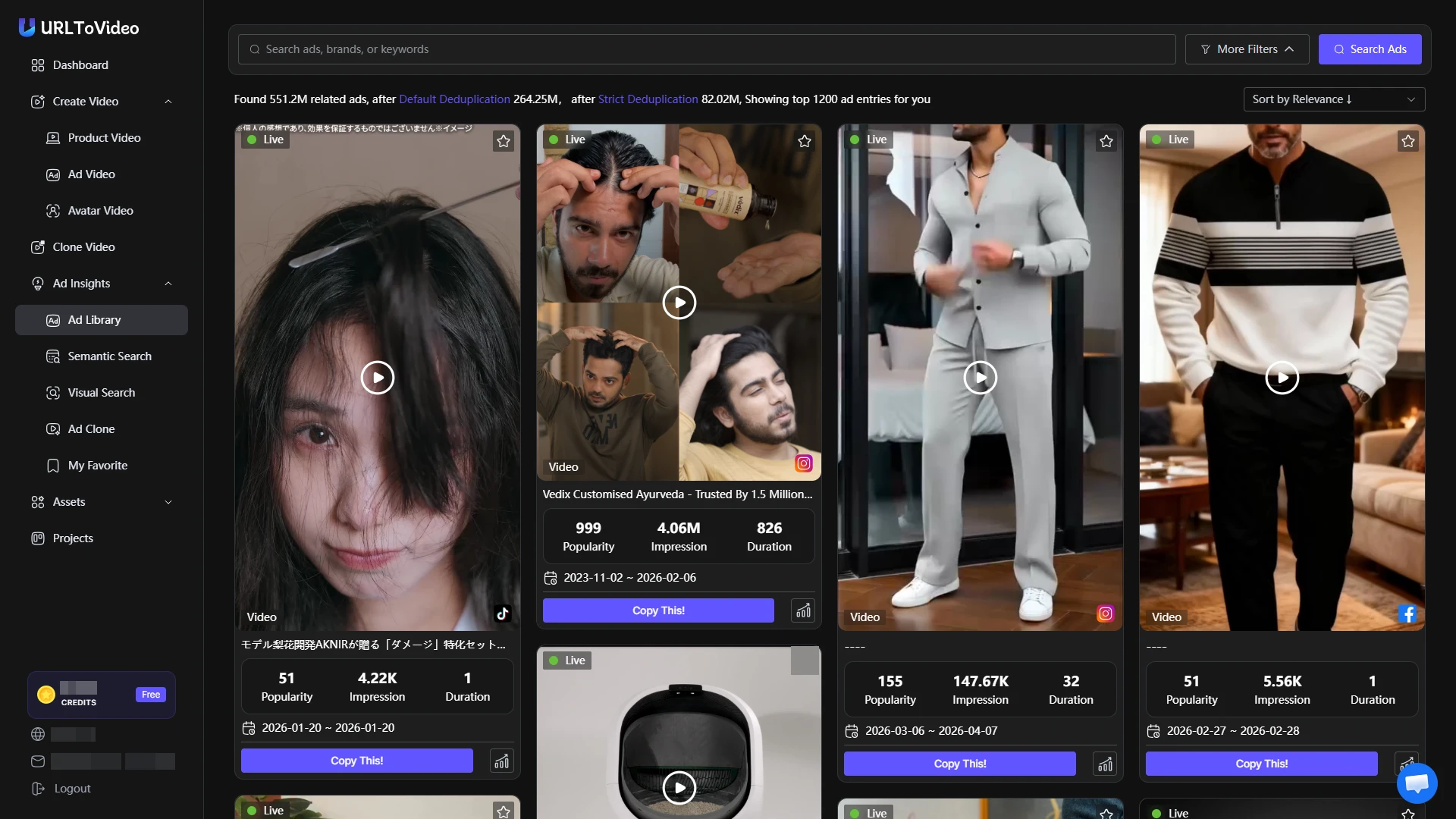The image size is (1456, 819).
Task: Toggle favorite star on Japanese hair ad
Action: tap(504, 141)
